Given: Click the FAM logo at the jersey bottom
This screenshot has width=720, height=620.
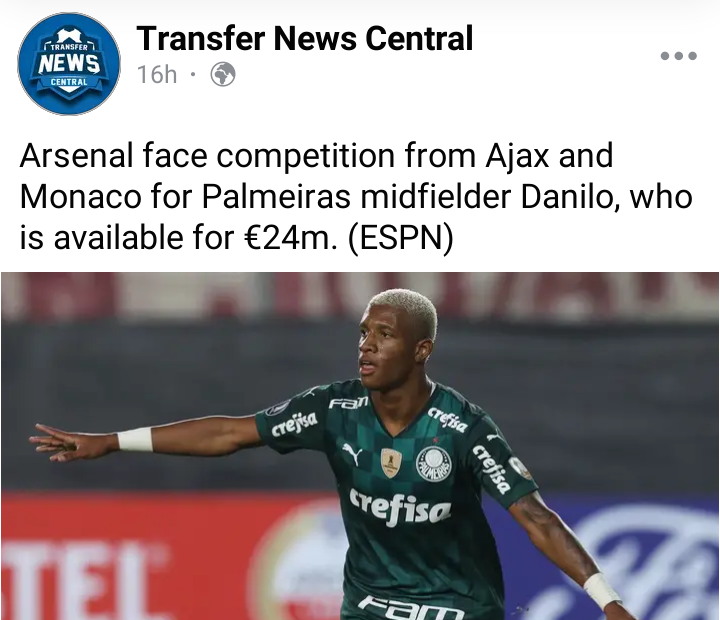Looking at the screenshot, I should point(411,608).
